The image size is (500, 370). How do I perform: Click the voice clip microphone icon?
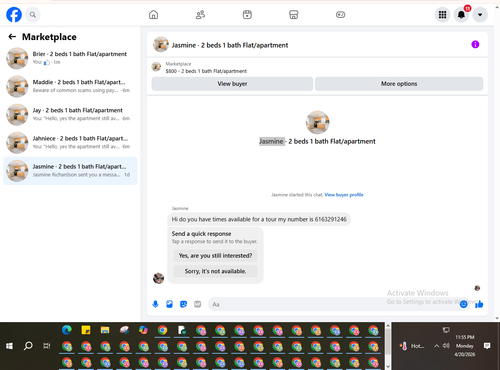(x=155, y=304)
